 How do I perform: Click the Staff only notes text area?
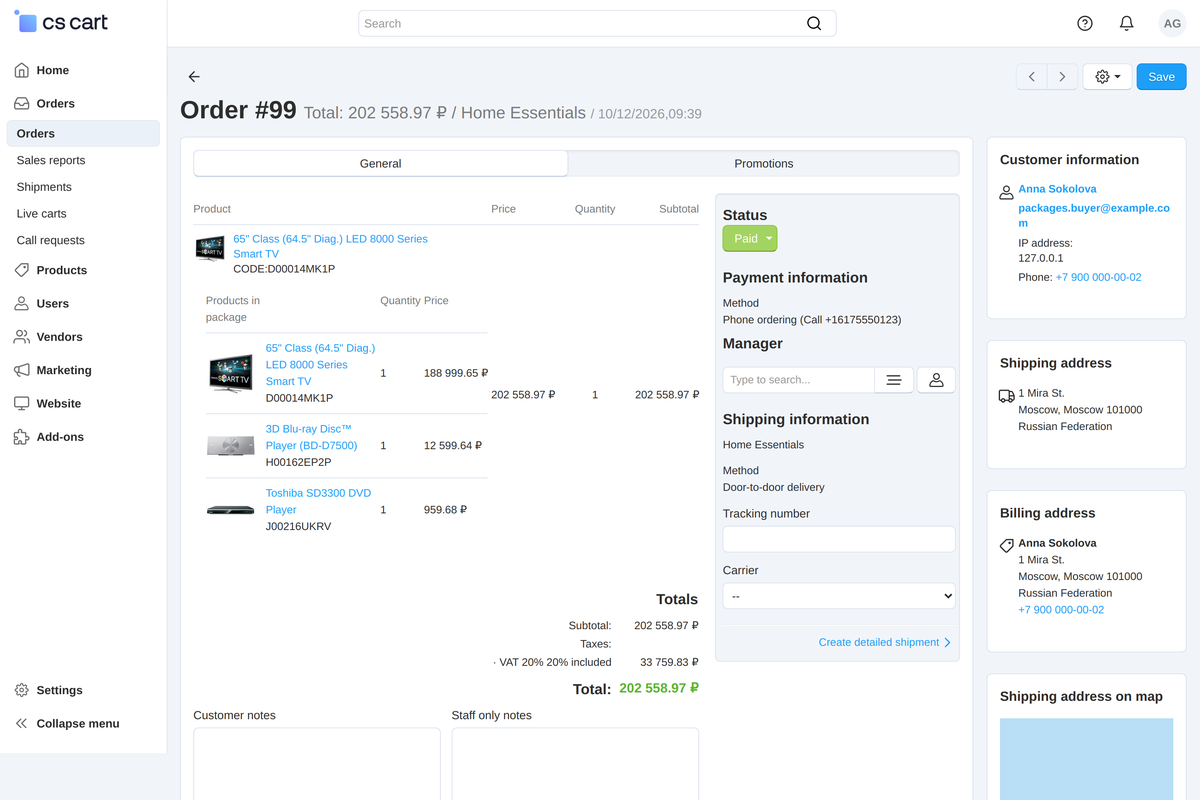coord(575,763)
